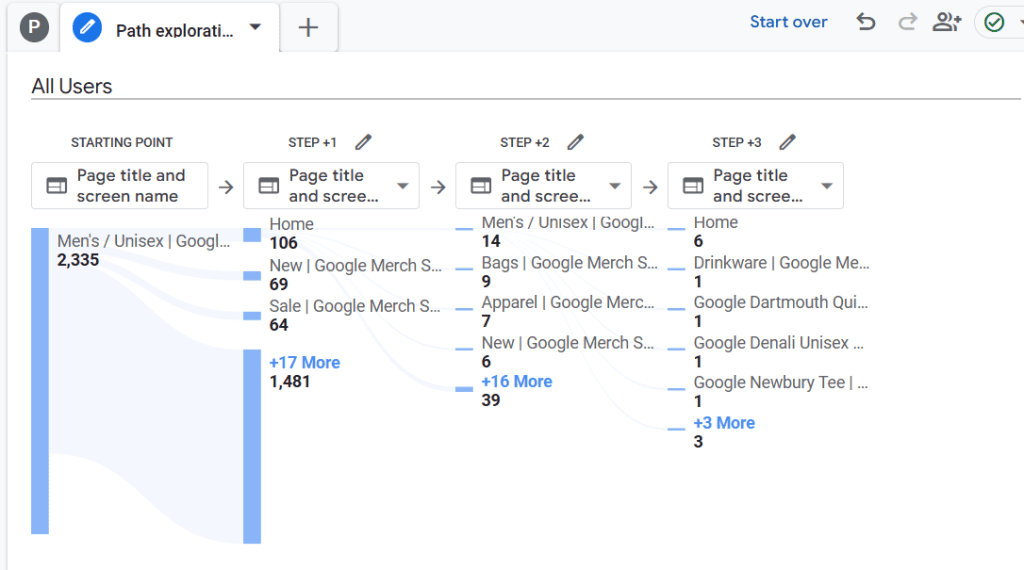The width and height of the screenshot is (1024, 570).
Task: Click the STEP +2 label
Action: click(x=524, y=142)
